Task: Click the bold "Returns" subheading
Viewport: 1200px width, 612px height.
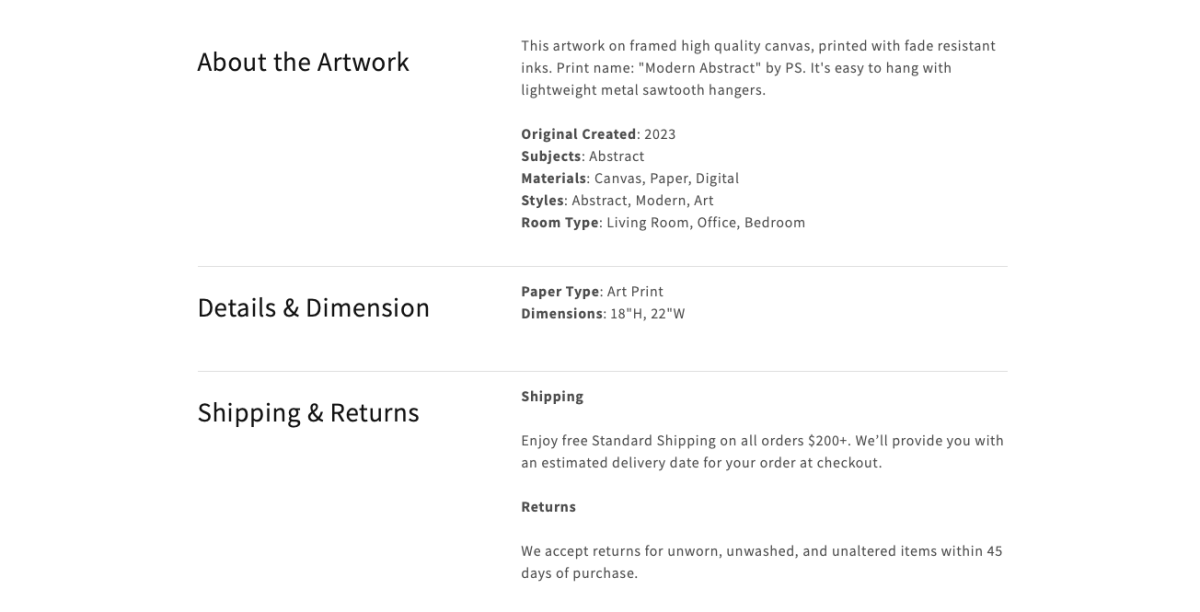Action: pyautogui.click(x=548, y=507)
